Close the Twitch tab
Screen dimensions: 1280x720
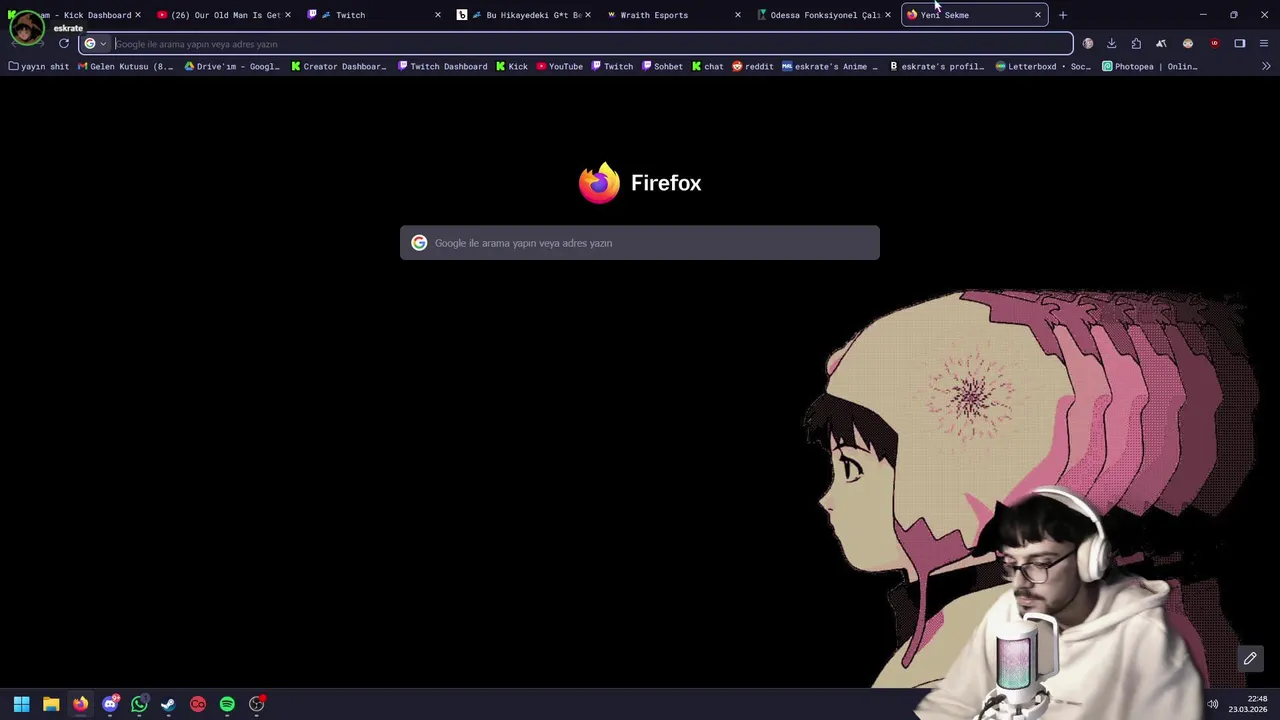pyautogui.click(x=438, y=15)
